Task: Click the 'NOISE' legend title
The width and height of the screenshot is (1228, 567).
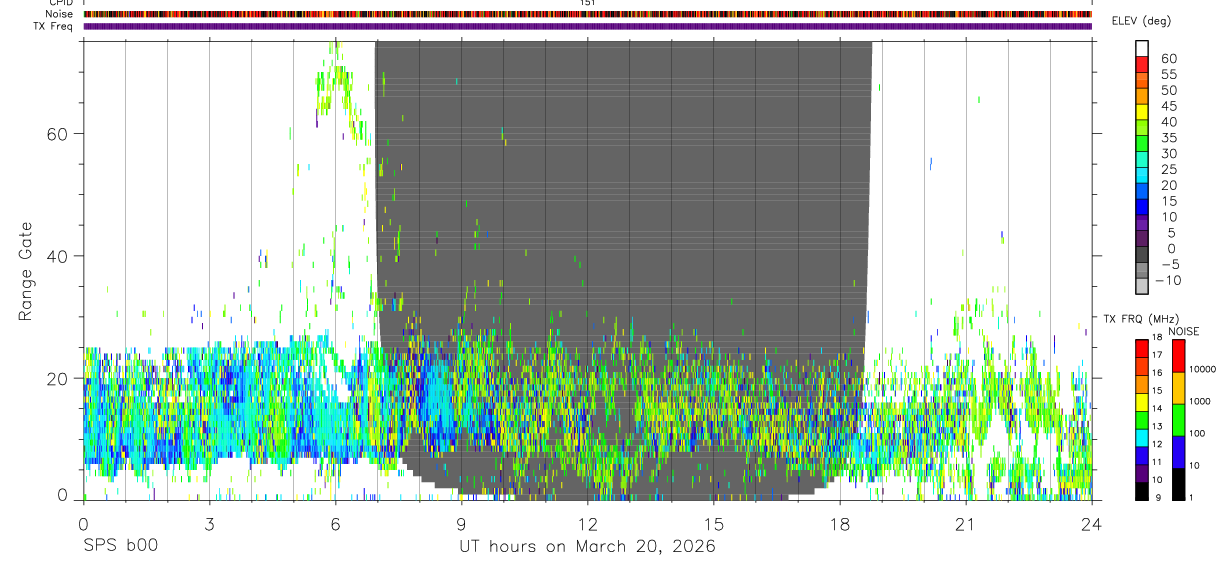Action: click(x=1183, y=331)
